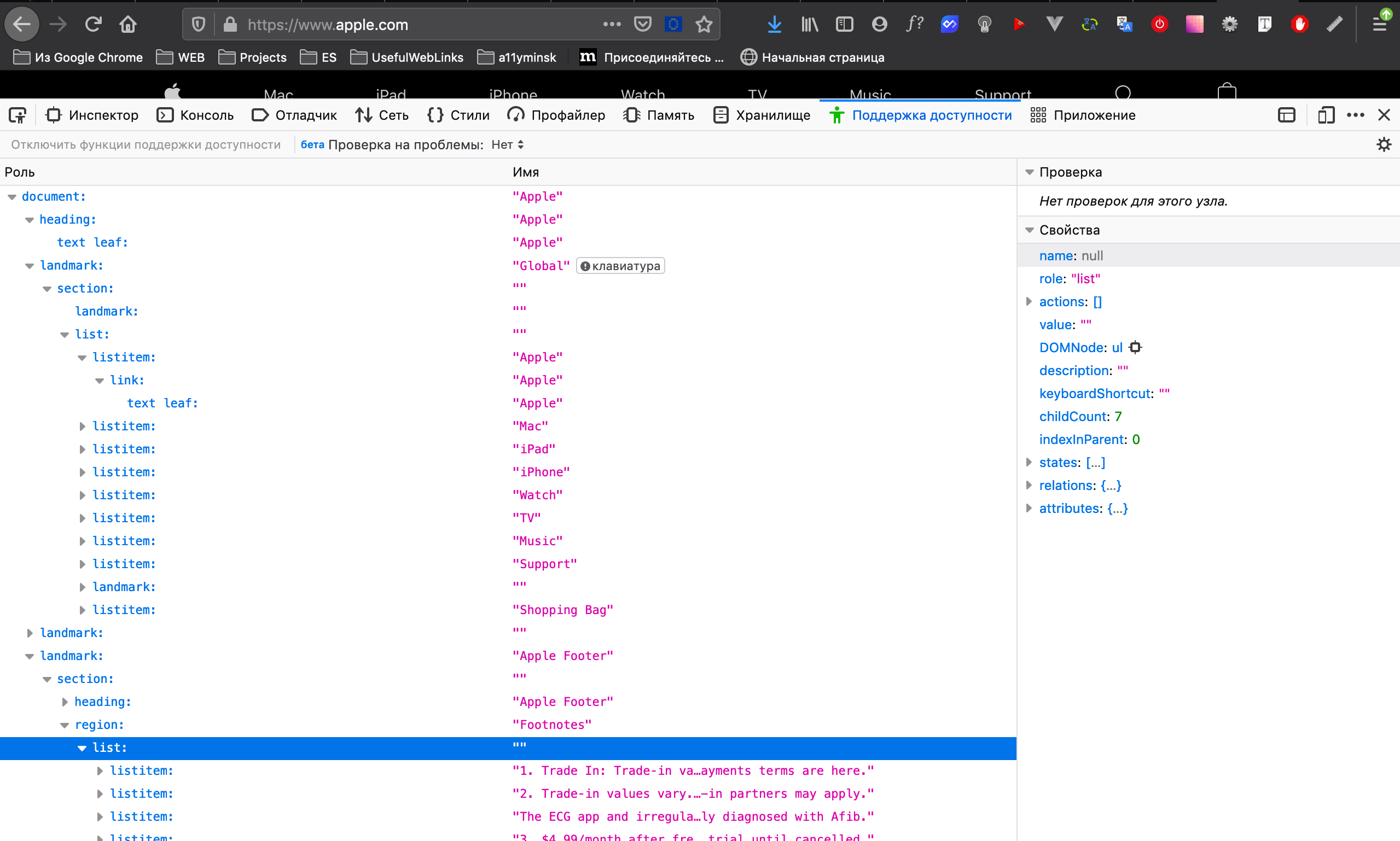
Task: Expand the Mac listitem node
Action: point(82,426)
